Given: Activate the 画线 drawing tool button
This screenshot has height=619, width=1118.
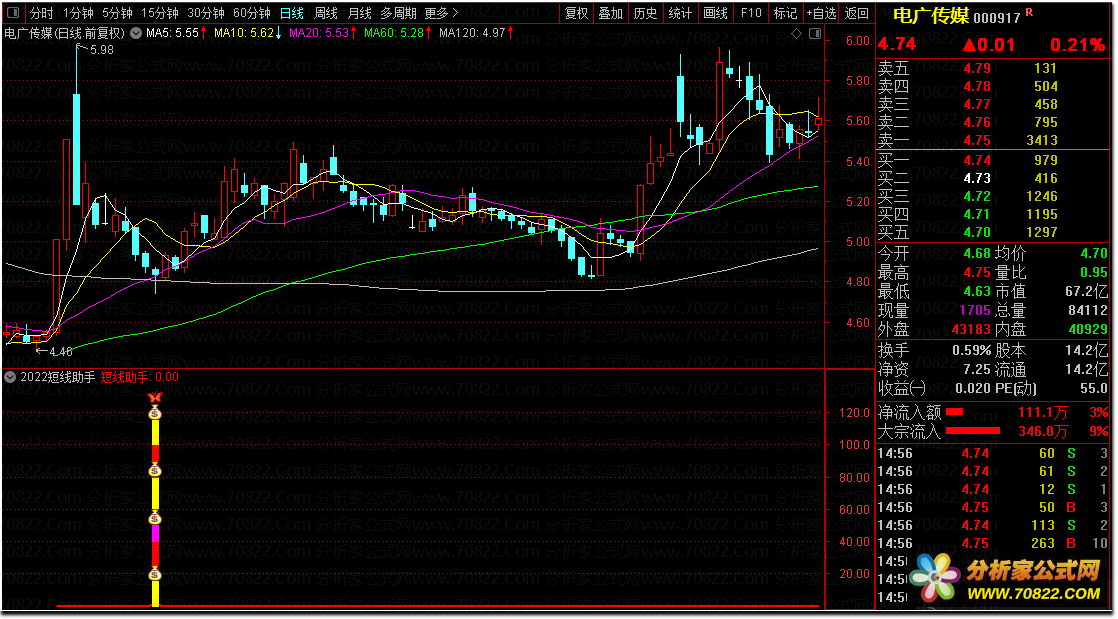Looking at the screenshot, I should pyautogui.click(x=715, y=13).
